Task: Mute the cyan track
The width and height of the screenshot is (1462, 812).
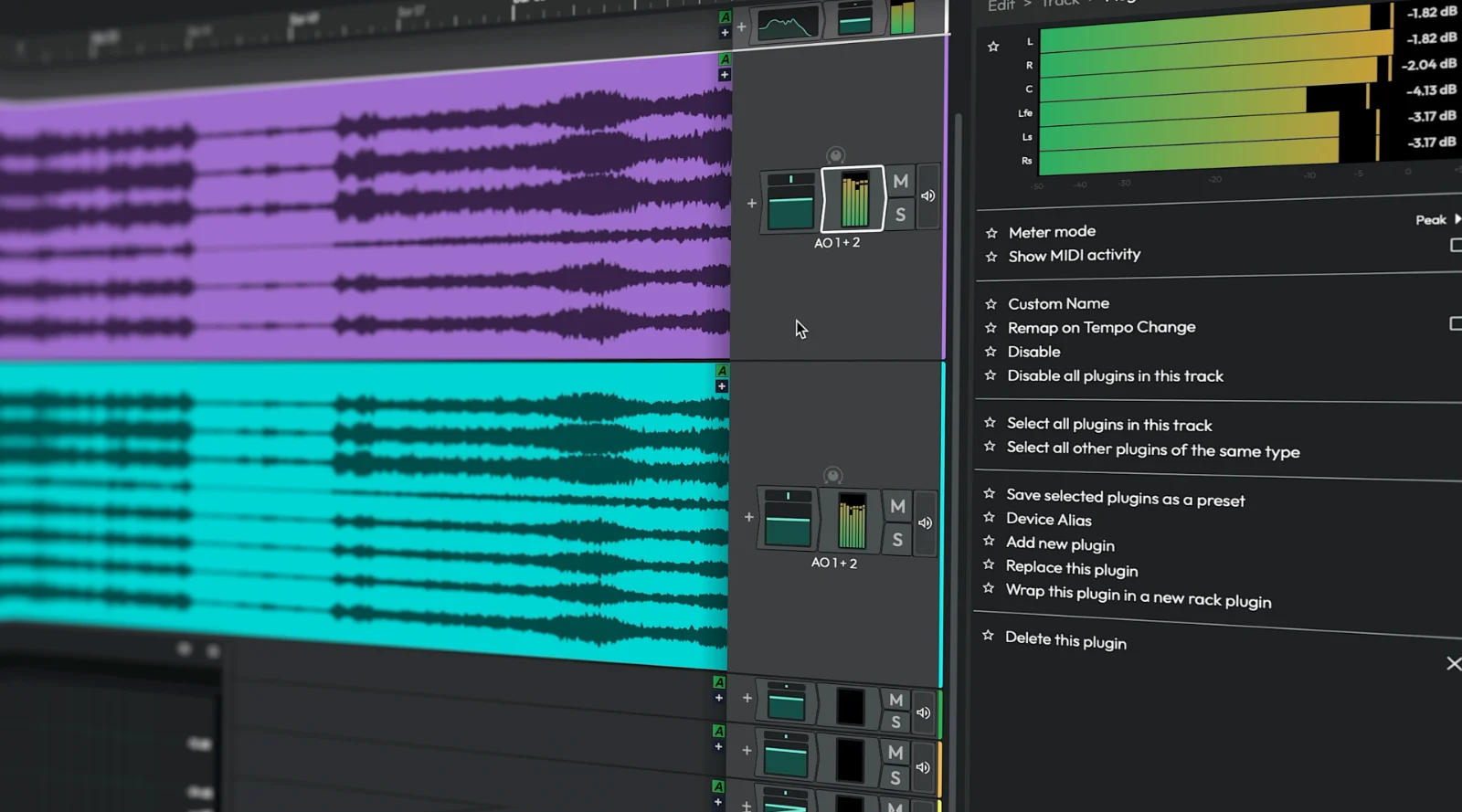Action: 898,506
